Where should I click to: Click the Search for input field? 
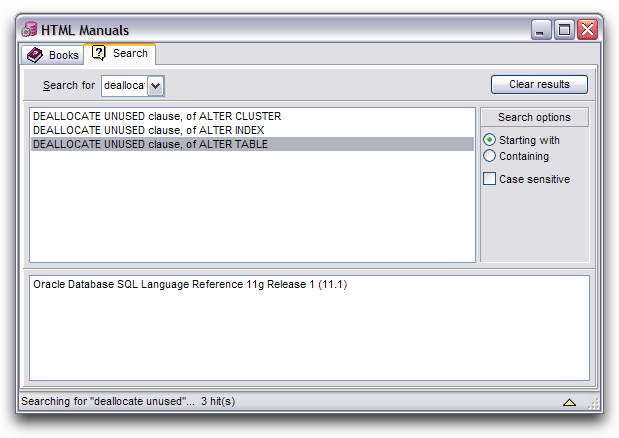tap(125, 86)
